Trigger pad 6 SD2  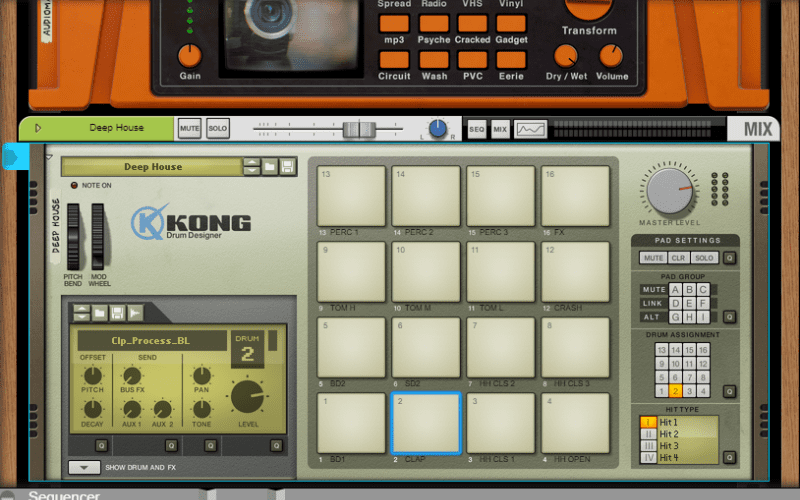(x=426, y=347)
